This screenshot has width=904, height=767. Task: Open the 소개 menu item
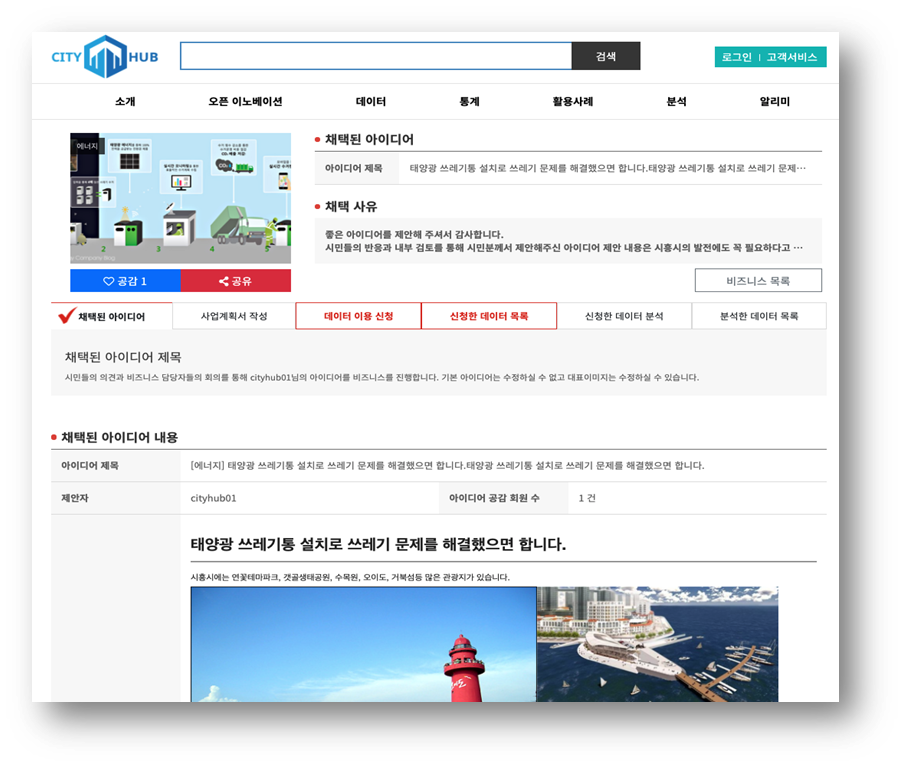coord(125,101)
